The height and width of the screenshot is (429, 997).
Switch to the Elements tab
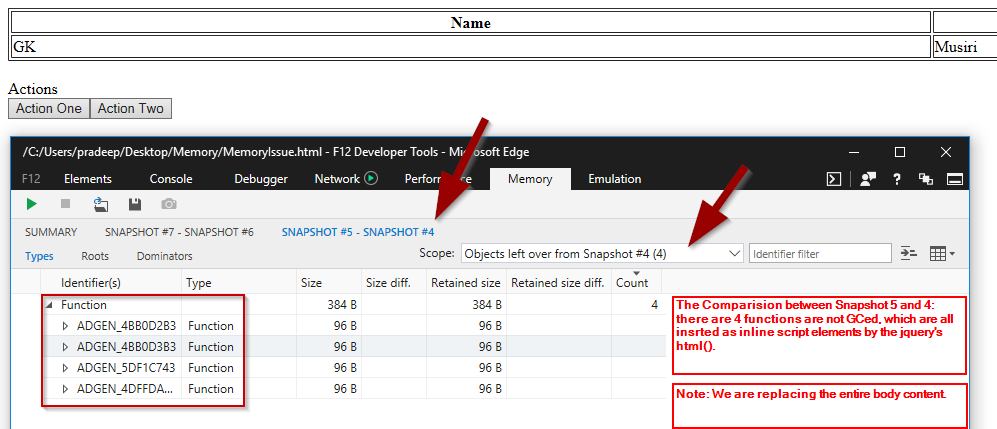point(88,179)
